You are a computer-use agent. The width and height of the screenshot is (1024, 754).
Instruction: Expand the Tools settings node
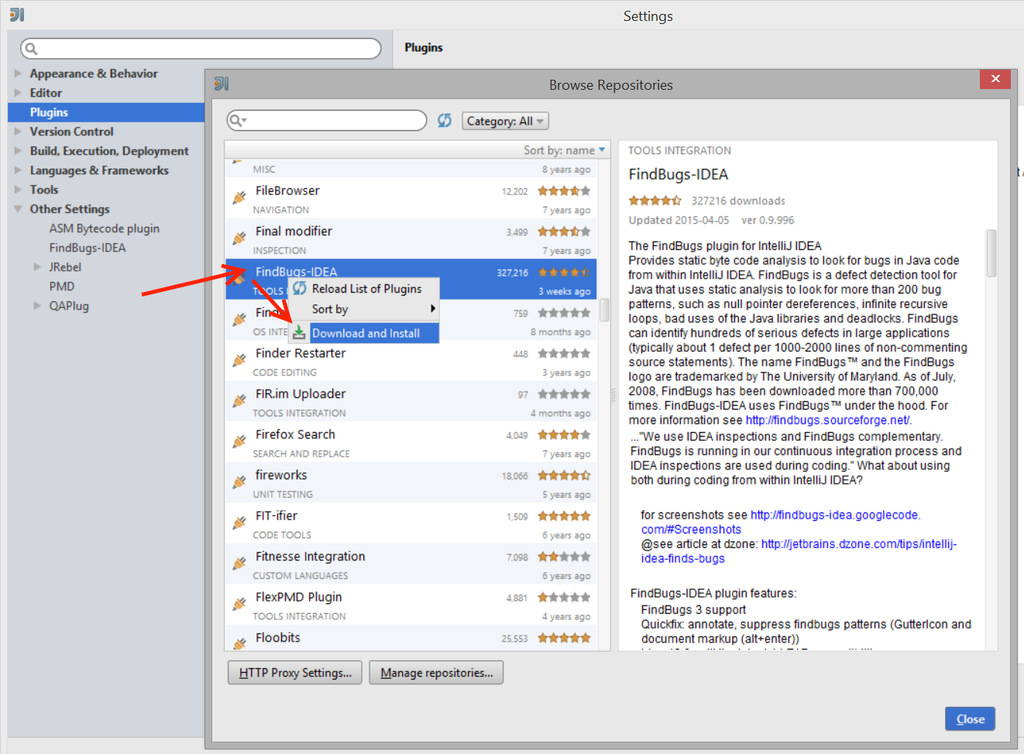pos(18,189)
